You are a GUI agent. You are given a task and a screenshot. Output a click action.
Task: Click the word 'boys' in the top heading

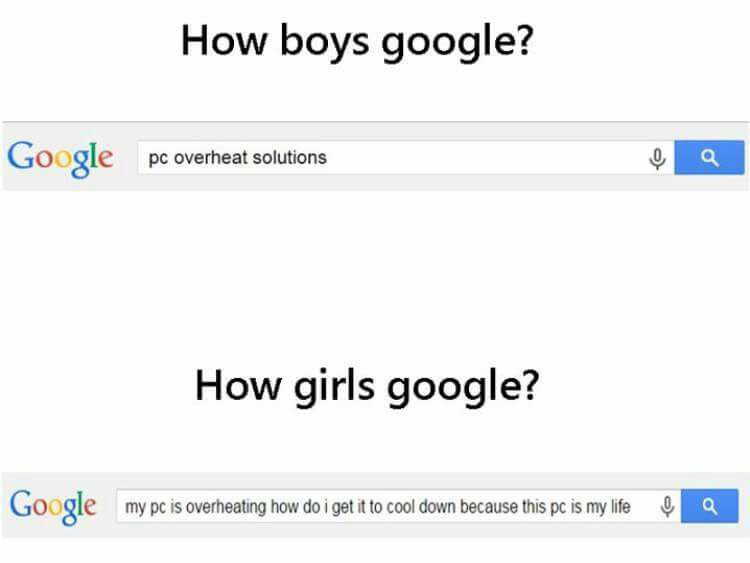coord(324,41)
